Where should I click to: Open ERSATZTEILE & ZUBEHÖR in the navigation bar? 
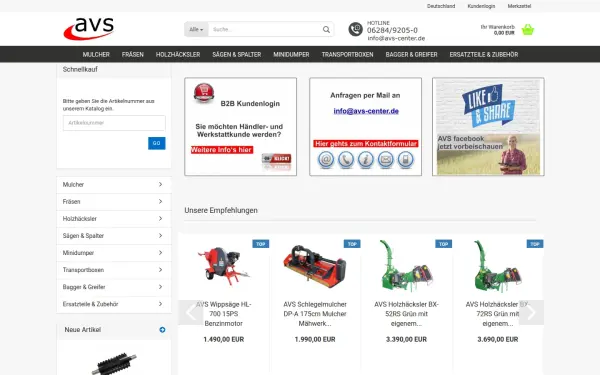point(484,54)
